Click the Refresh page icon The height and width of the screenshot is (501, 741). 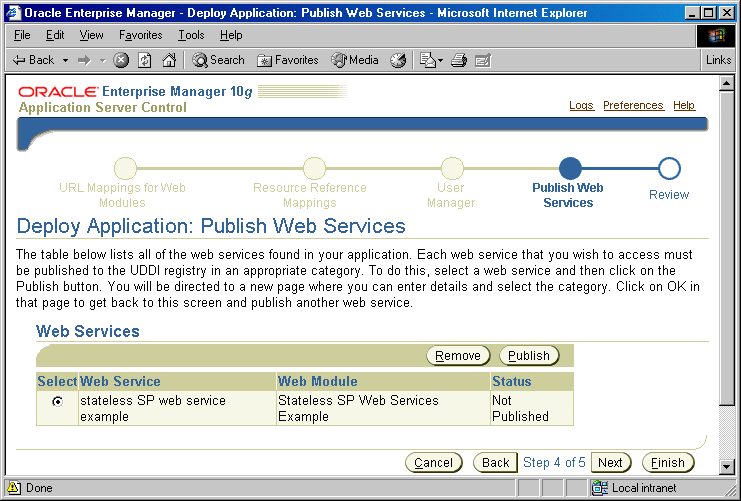coord(145,60)
